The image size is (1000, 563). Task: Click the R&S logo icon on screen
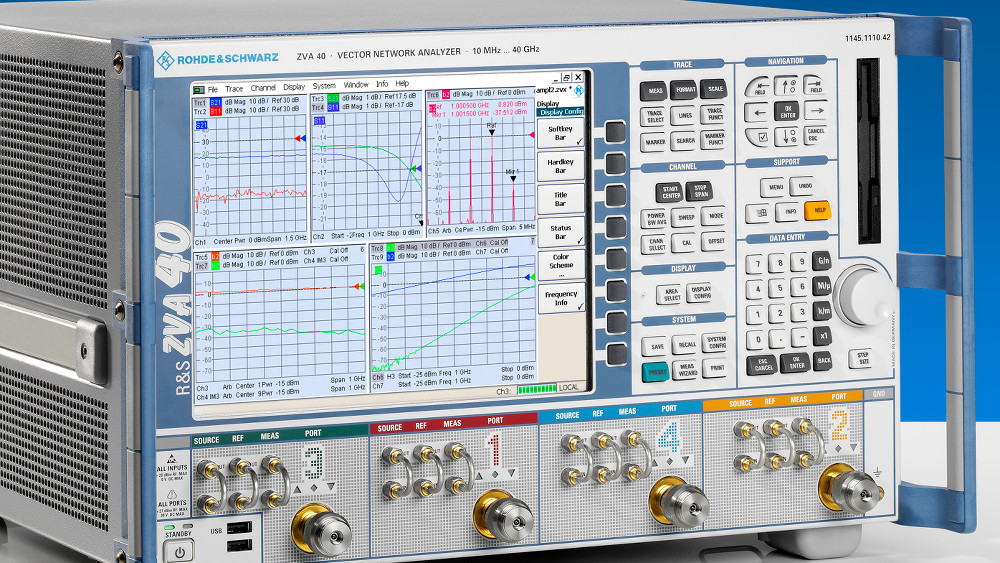(579, 91)
